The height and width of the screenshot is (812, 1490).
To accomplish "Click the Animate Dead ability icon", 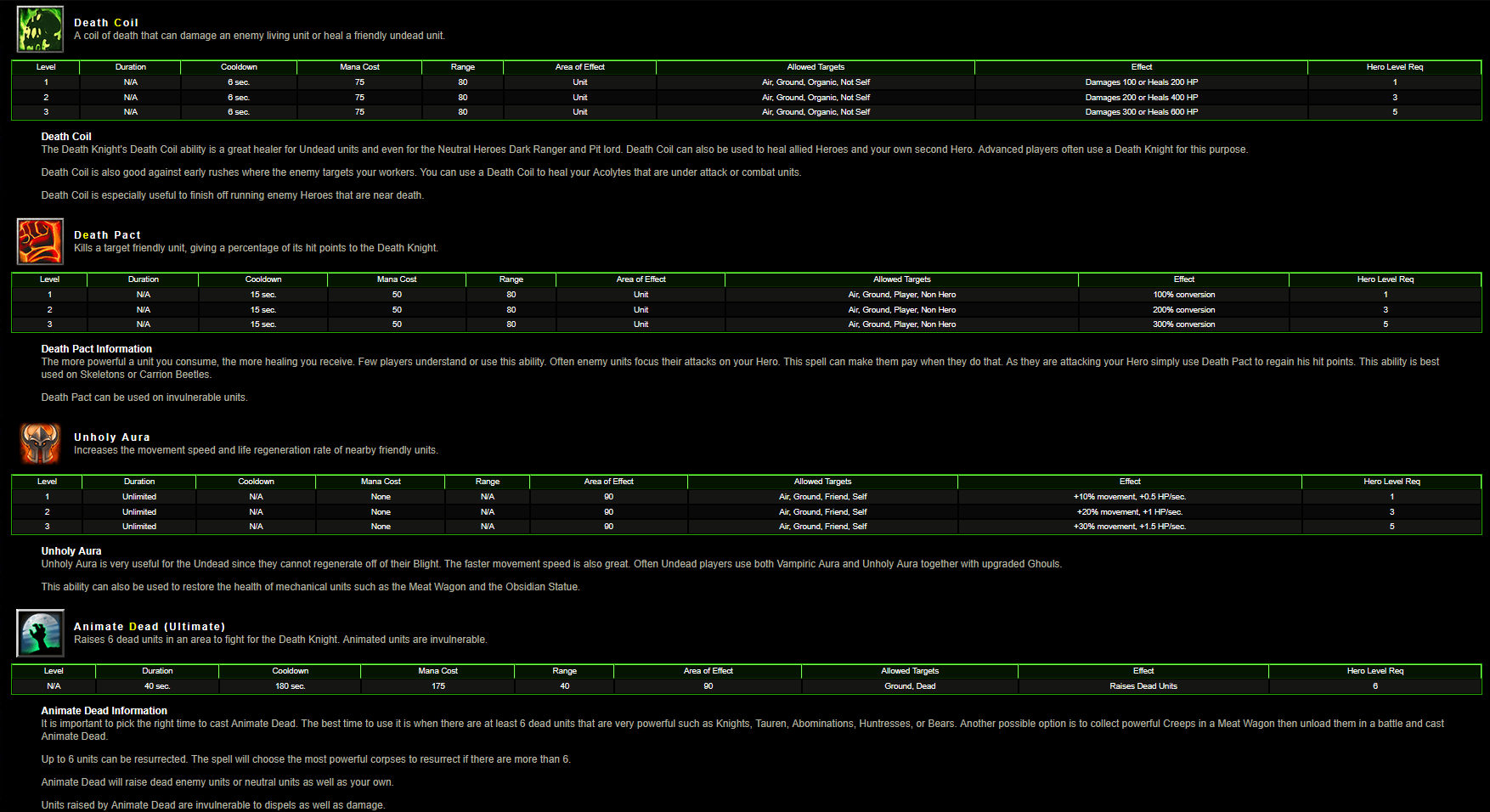I will pyautogui.click(x=40, y=633).
